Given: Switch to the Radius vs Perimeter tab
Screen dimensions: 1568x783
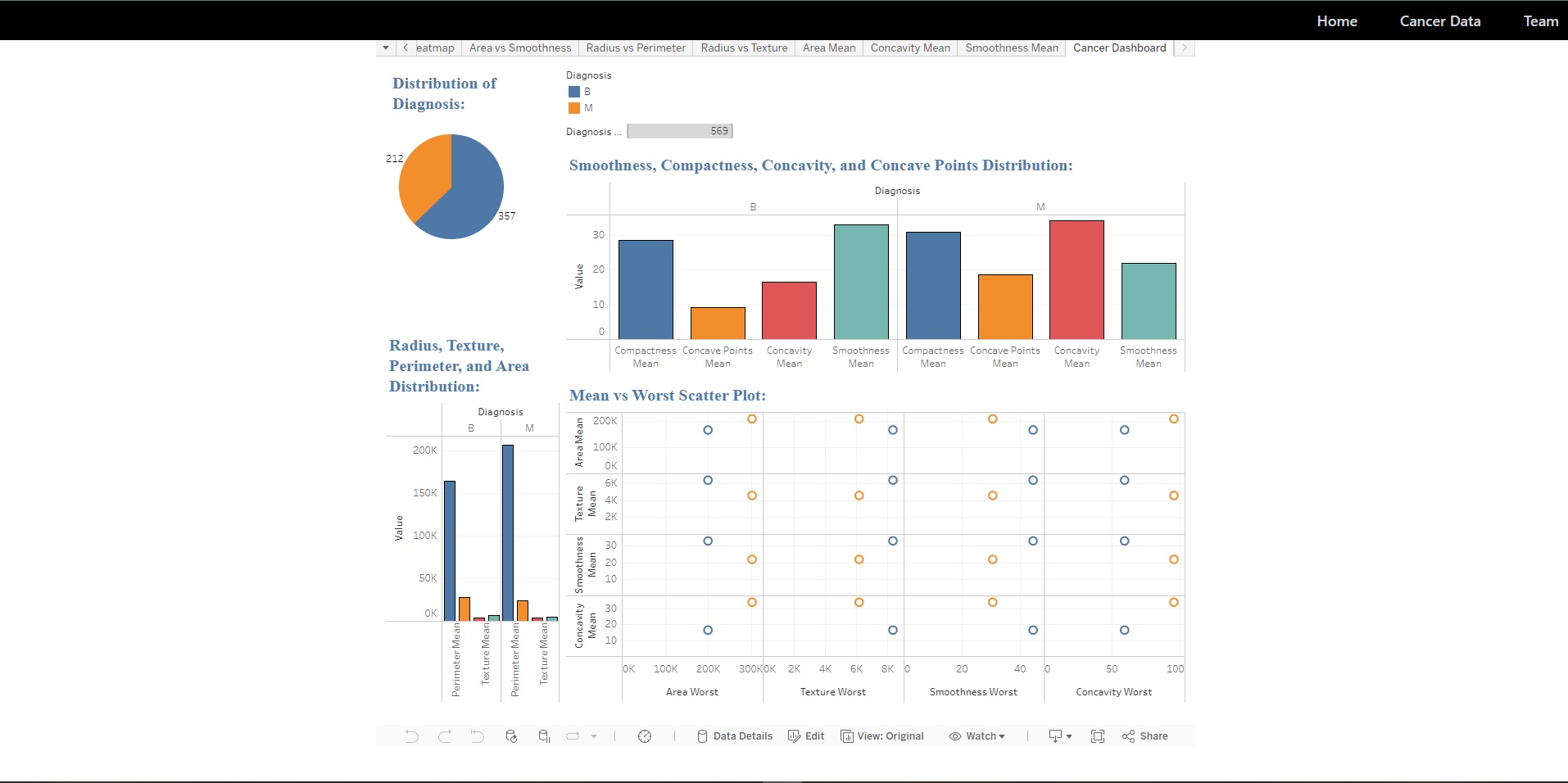Looking at the screenshot, I should 636,48.
